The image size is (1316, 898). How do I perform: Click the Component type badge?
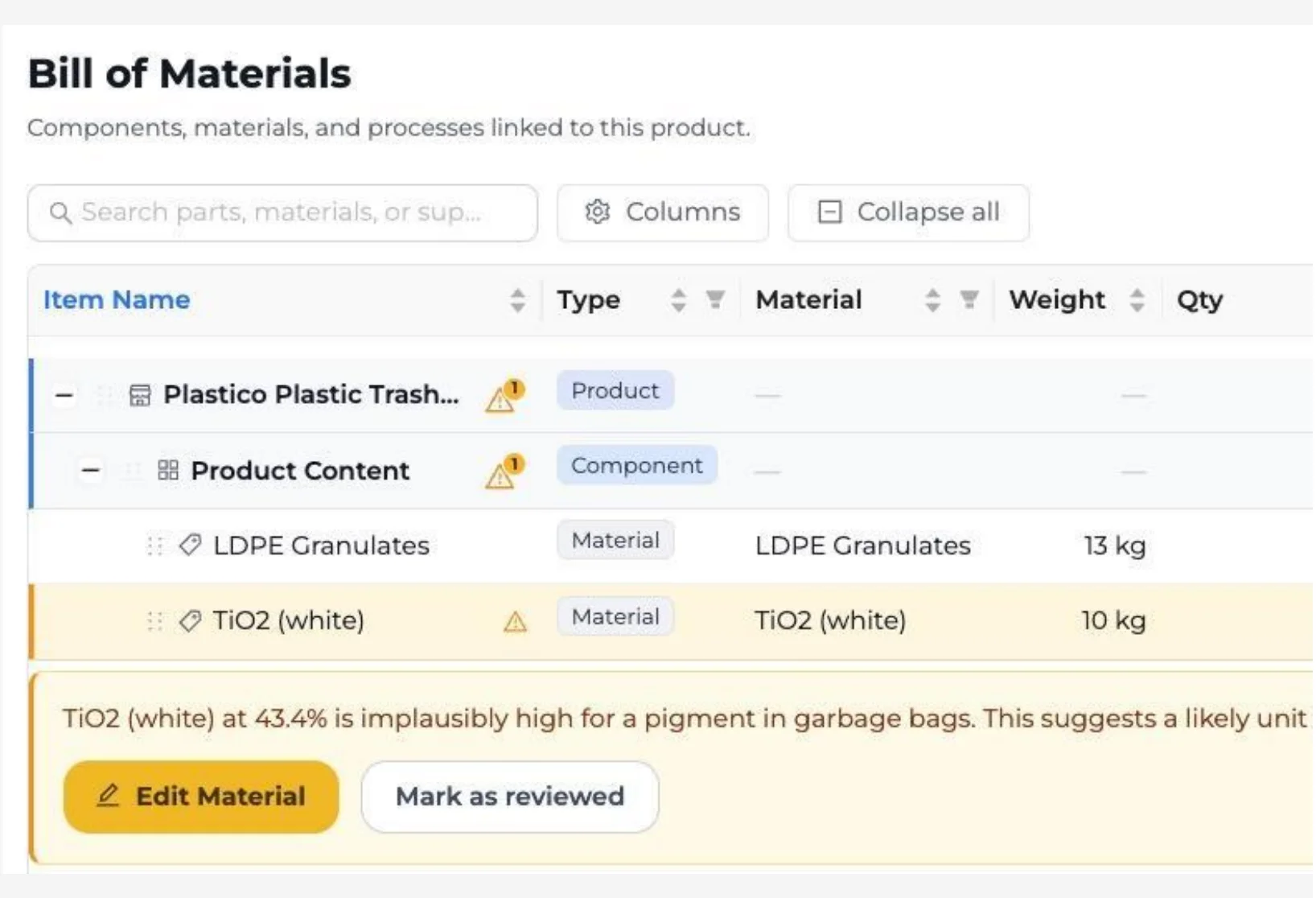click(637, 465)
